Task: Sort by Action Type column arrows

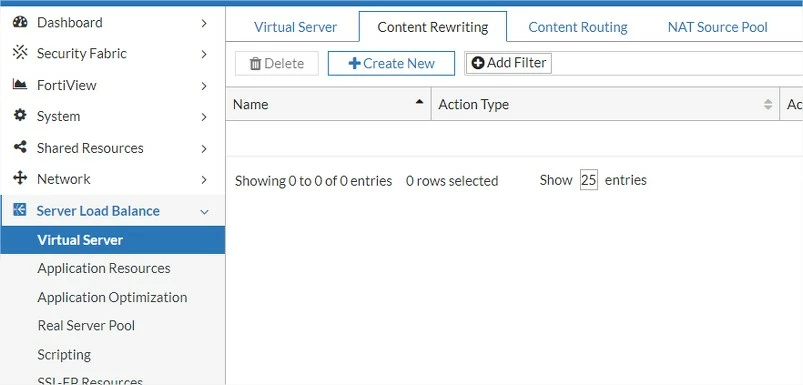Action: coord(768,104)
